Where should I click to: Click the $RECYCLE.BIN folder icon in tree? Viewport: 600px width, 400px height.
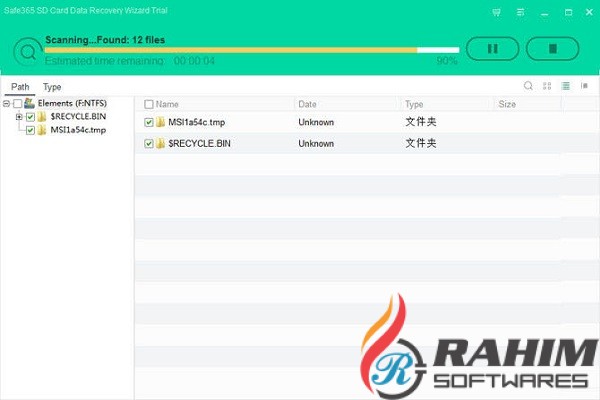click(x=42, y=116)
